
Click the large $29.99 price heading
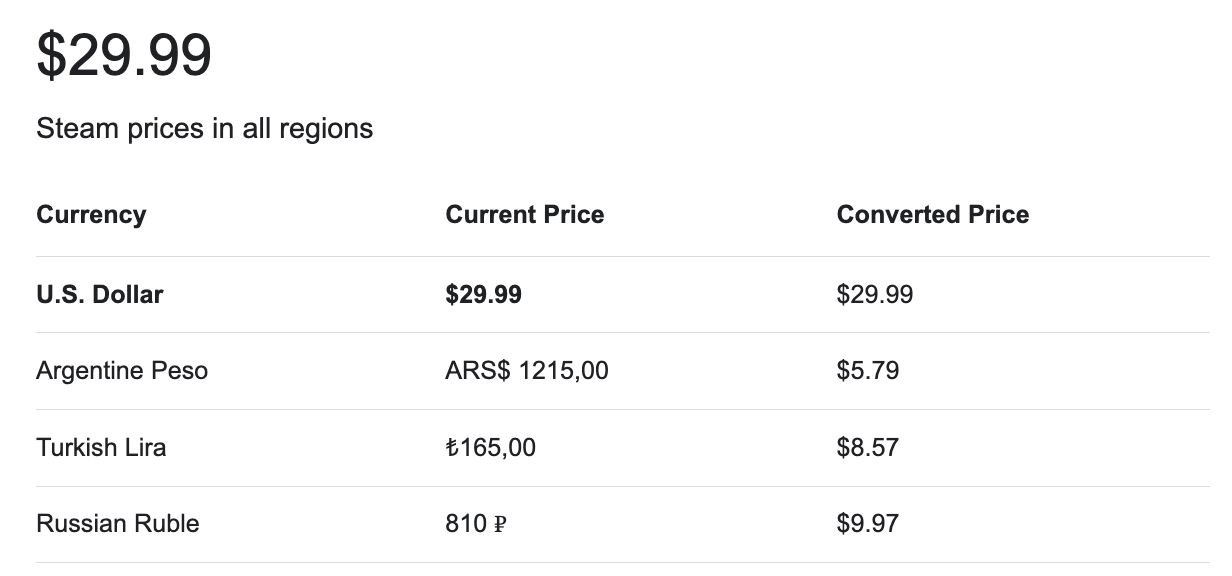pos(124,55)
